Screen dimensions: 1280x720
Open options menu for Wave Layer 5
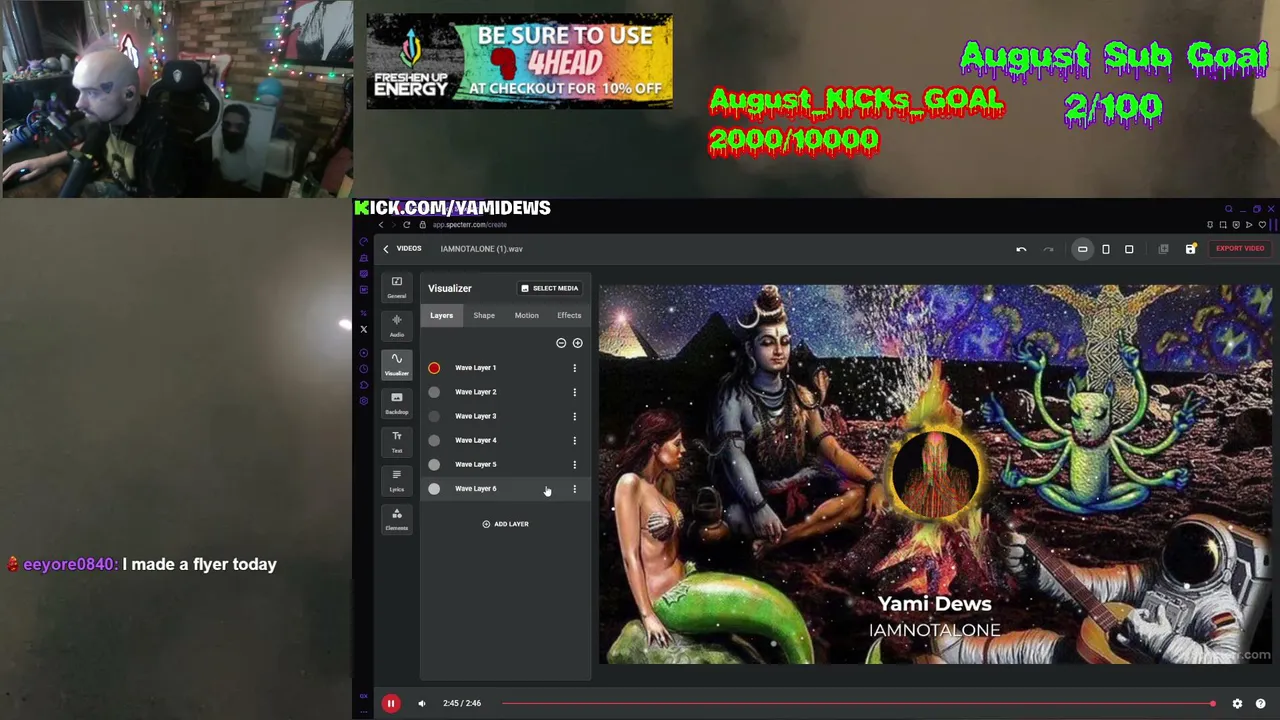(574, 464)
